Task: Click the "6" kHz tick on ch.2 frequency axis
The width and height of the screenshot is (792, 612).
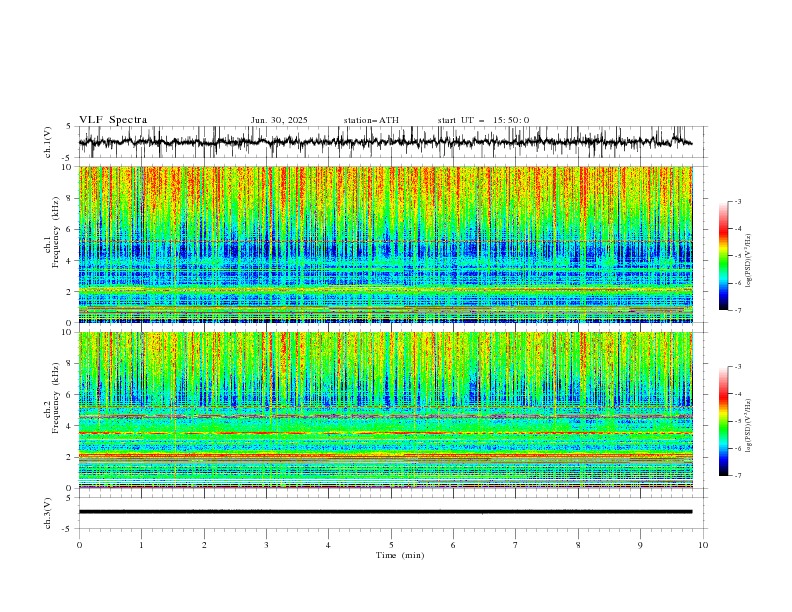Action: tap(70, 395)
